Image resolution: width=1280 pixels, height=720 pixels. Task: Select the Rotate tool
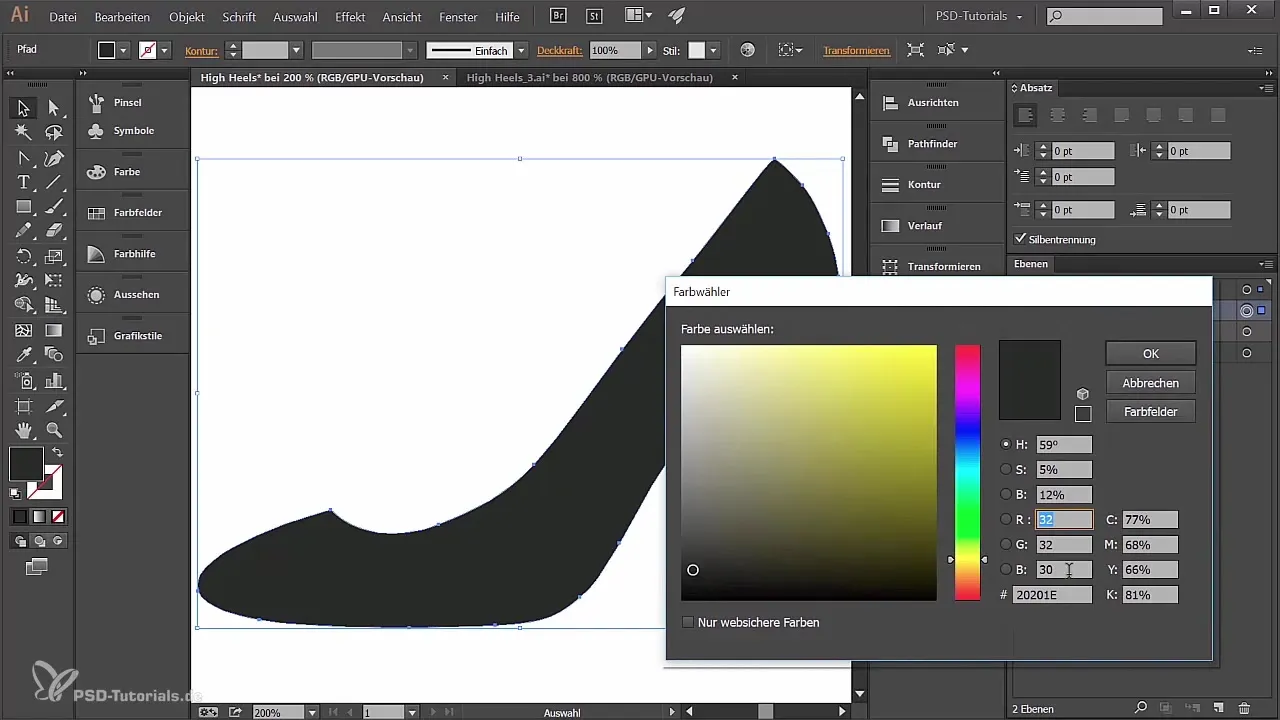(x=23, y=257)
